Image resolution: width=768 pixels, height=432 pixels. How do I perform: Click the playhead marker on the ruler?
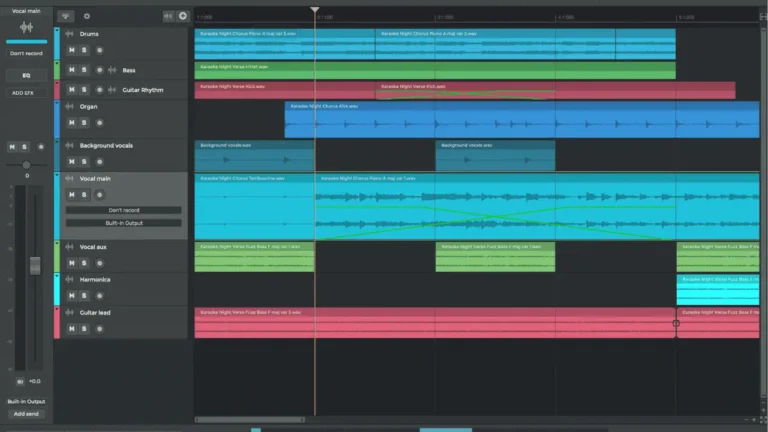315,10
